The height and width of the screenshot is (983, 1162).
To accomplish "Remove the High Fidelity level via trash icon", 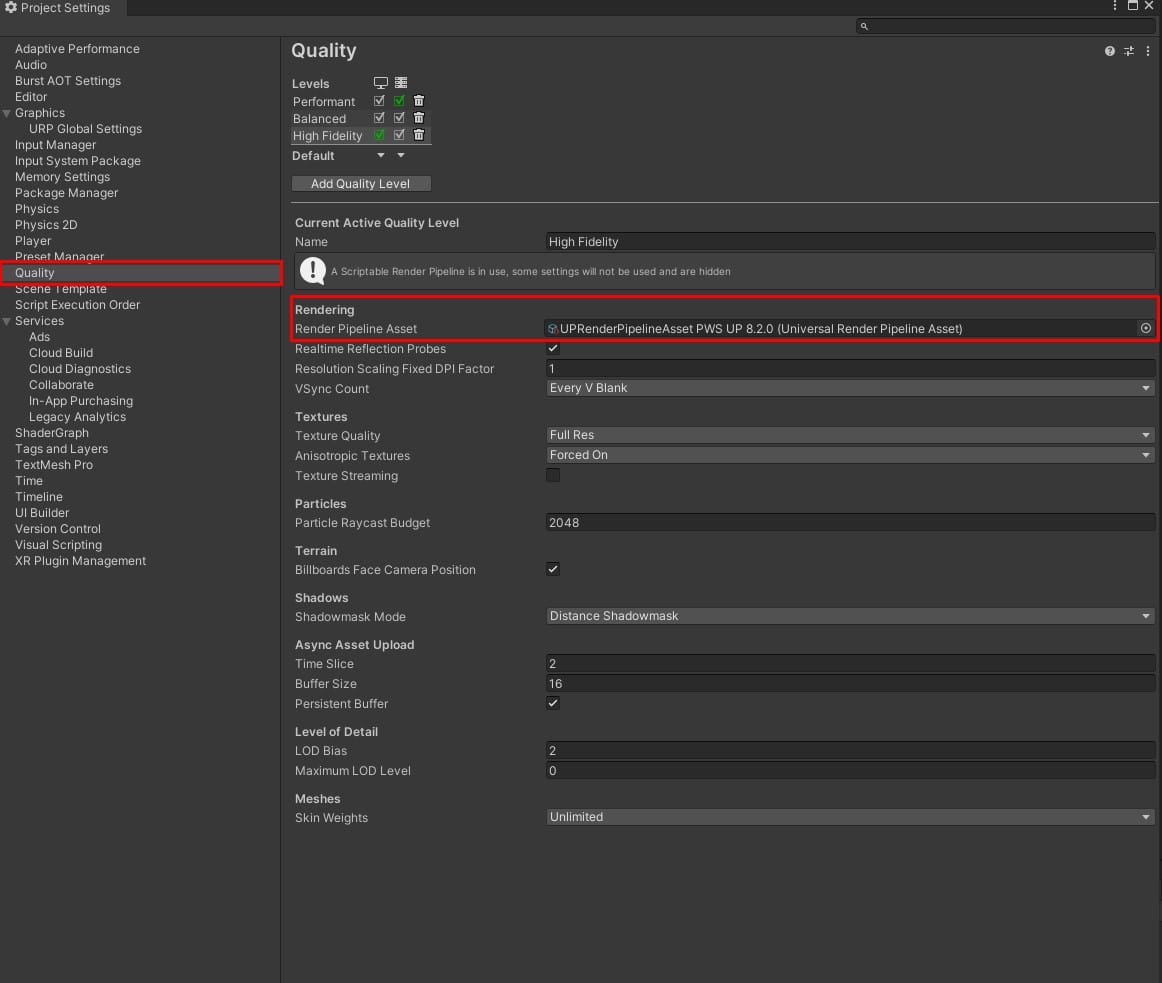I will point(419,135).
